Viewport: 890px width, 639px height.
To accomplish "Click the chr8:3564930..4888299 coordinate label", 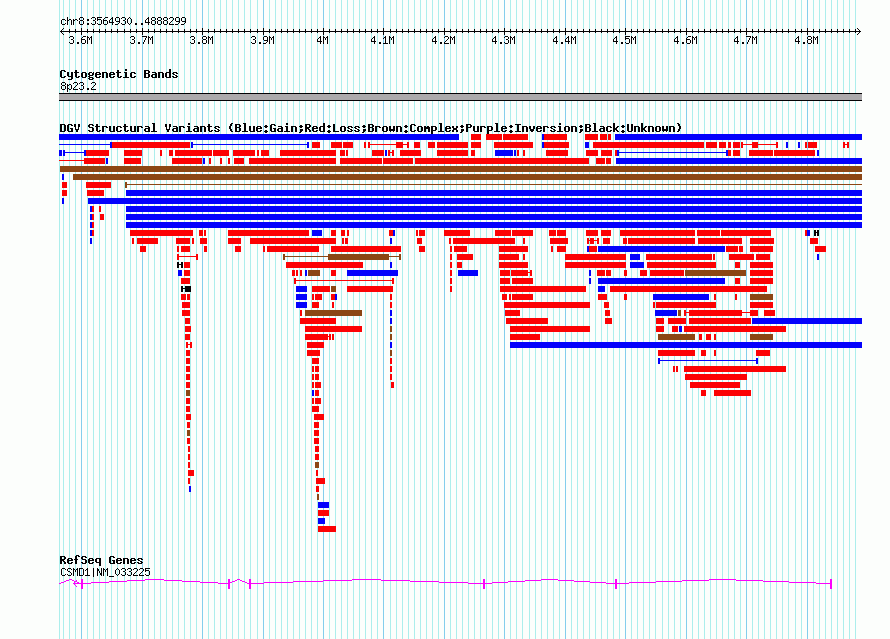I will 123,22.
